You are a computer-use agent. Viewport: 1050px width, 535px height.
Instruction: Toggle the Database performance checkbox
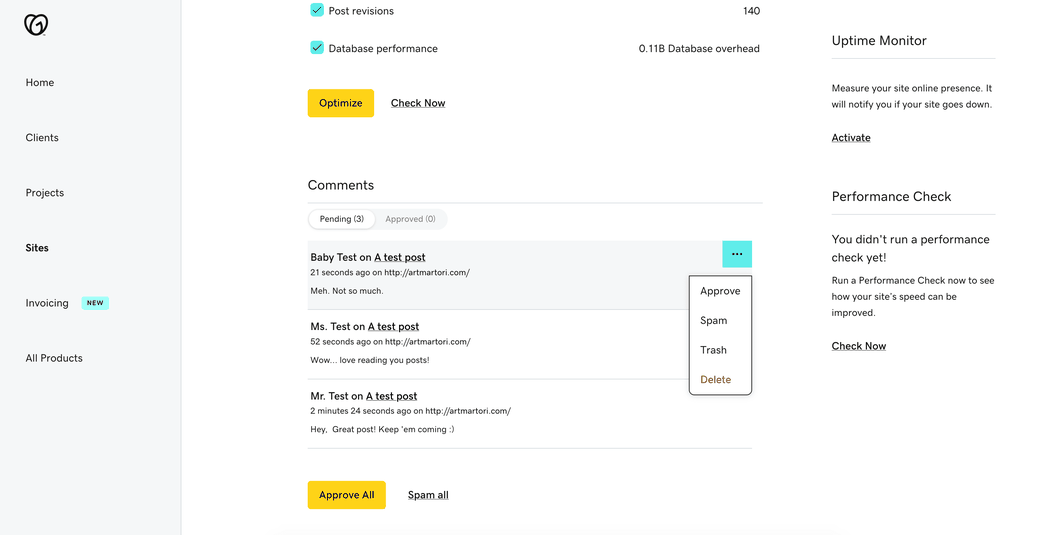pyautogui.click(x=317, y=48)
